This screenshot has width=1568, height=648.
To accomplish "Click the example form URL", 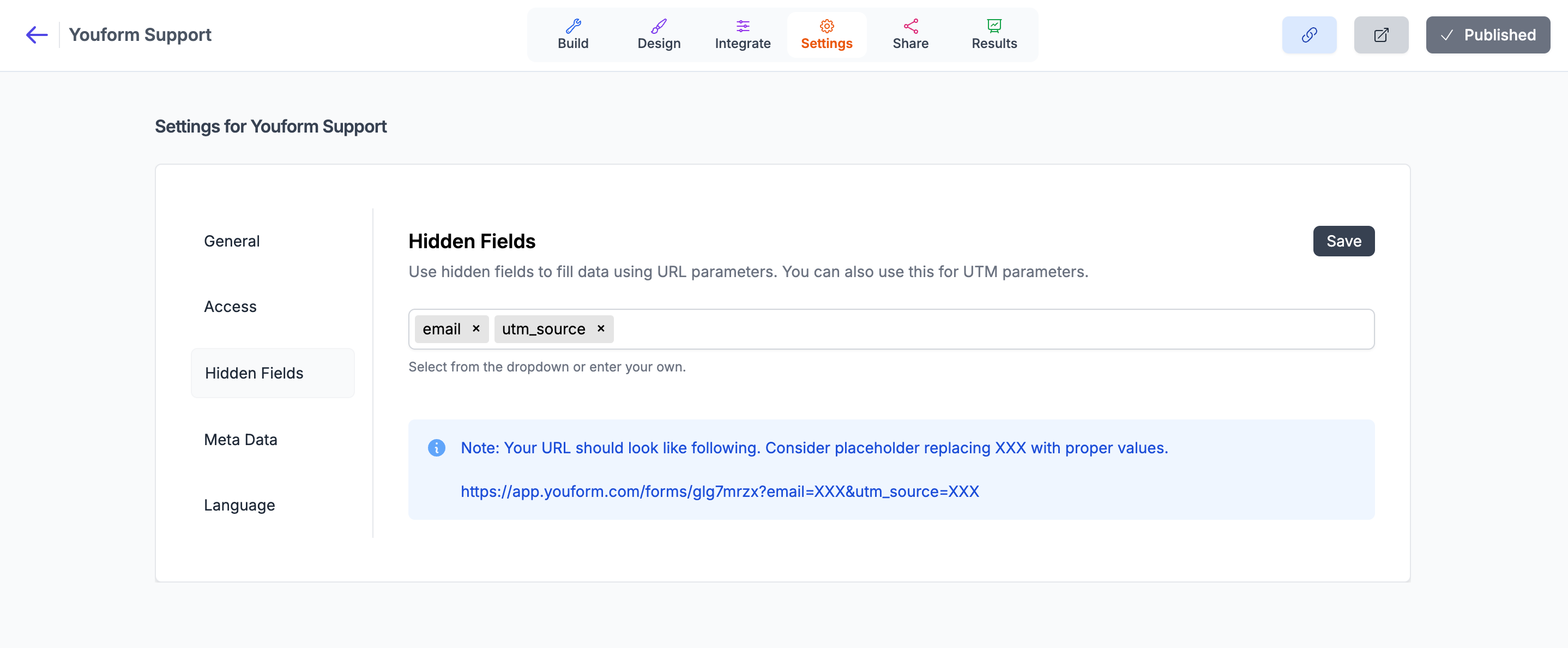I will pyautogui.click(x=720, y=491).
